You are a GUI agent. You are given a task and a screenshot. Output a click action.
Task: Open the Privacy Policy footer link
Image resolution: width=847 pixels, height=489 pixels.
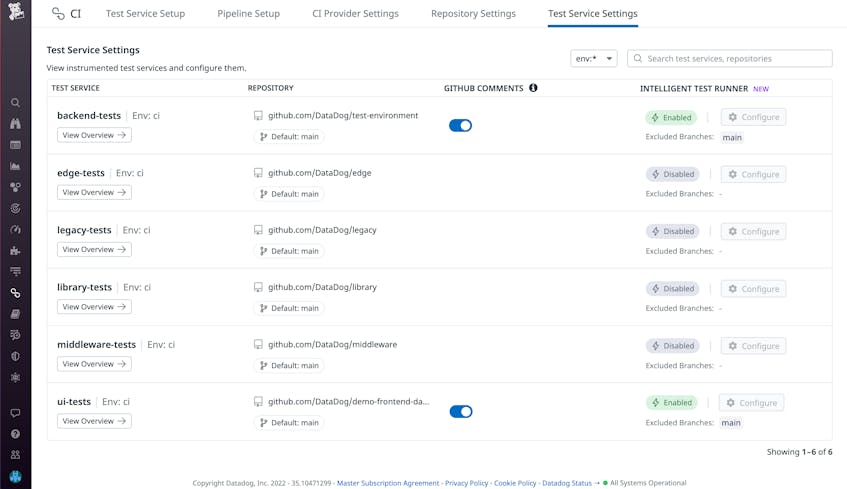466,483
